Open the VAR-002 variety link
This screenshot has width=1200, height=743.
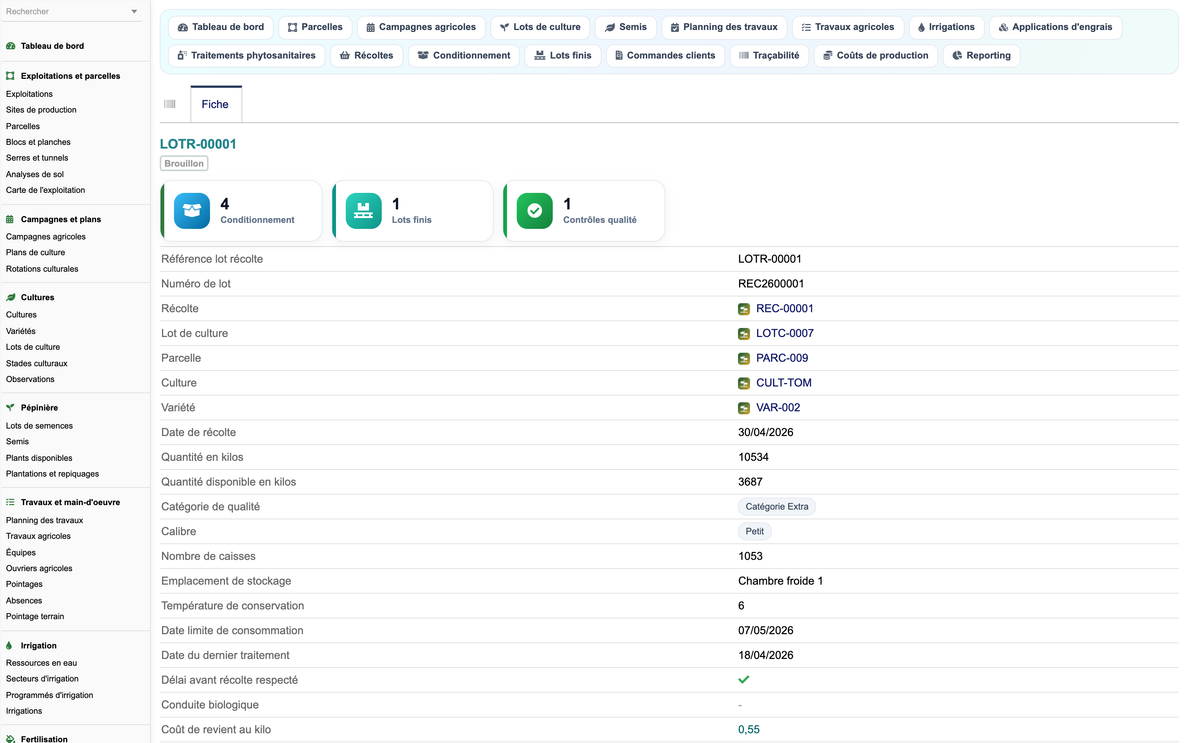778,408
